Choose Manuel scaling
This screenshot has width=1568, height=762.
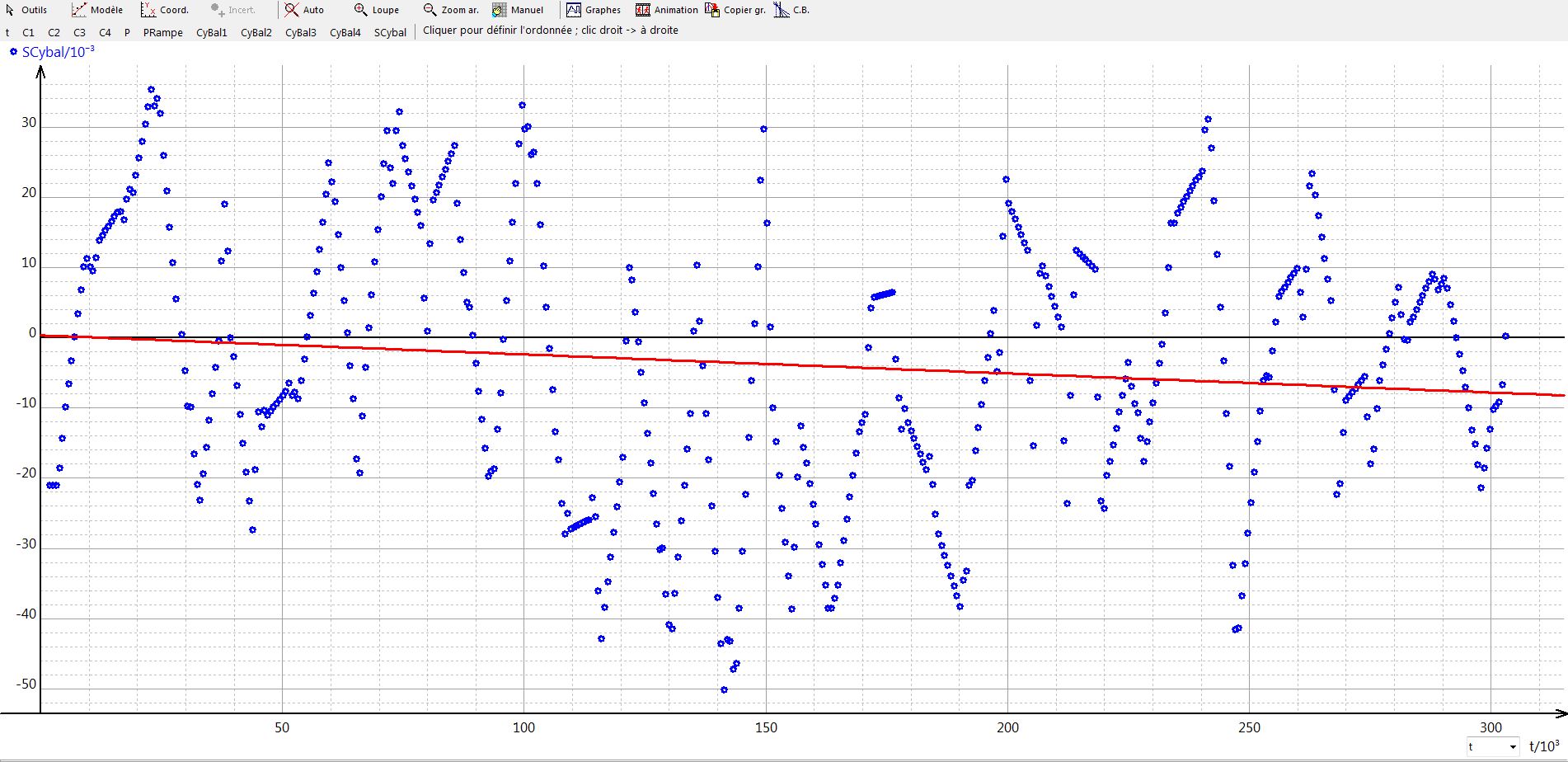pos(518,10)
